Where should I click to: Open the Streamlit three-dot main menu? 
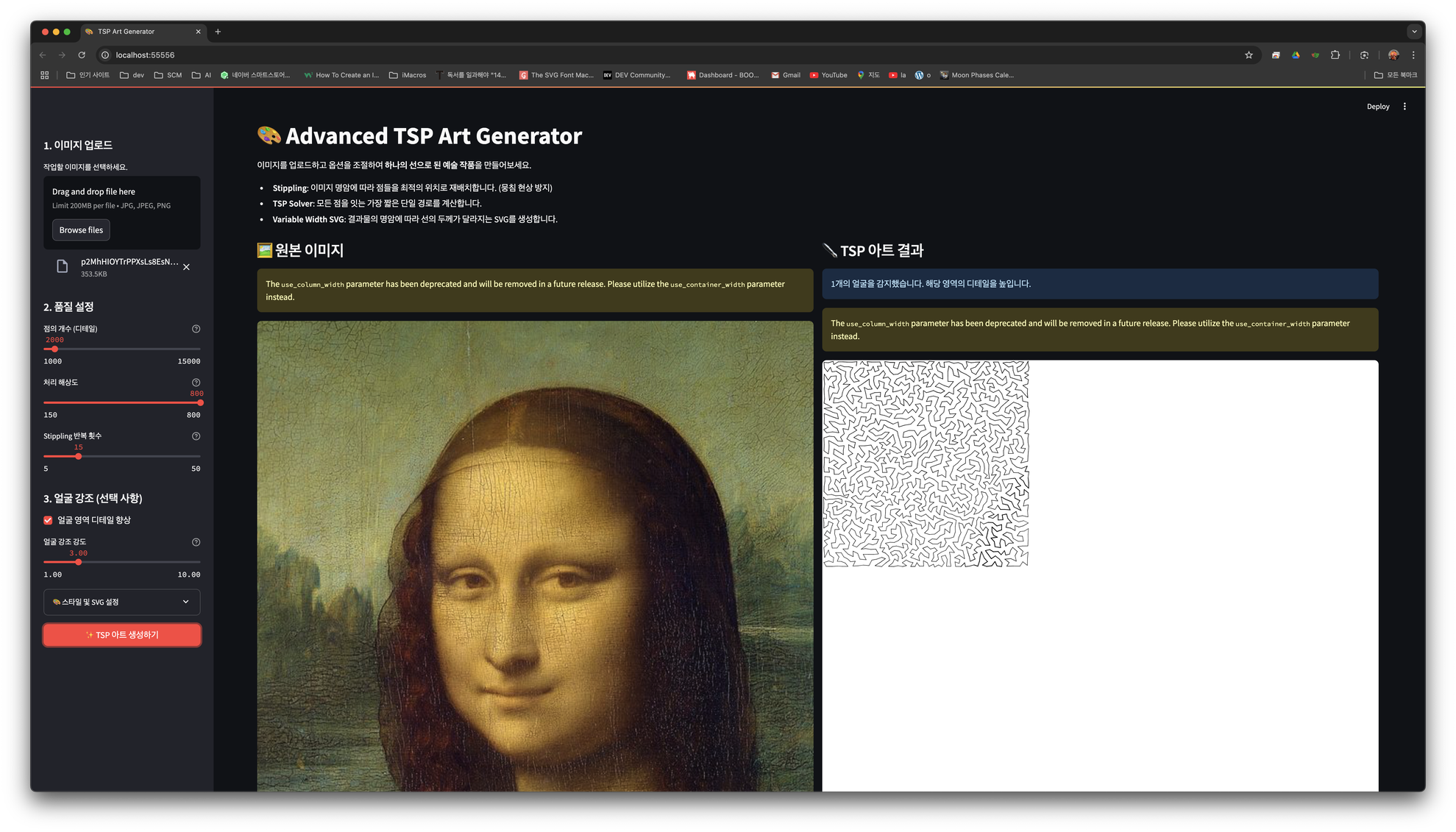(x=1404, y=107)
